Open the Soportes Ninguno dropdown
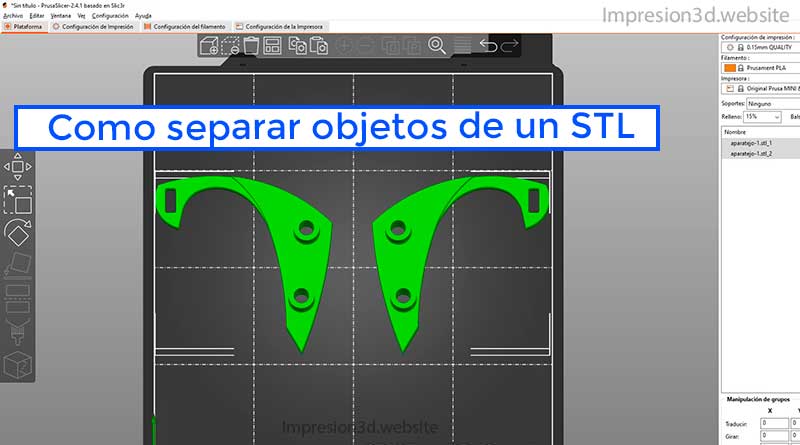This screenshot has width=800, height=445. (x=773, y=104)
